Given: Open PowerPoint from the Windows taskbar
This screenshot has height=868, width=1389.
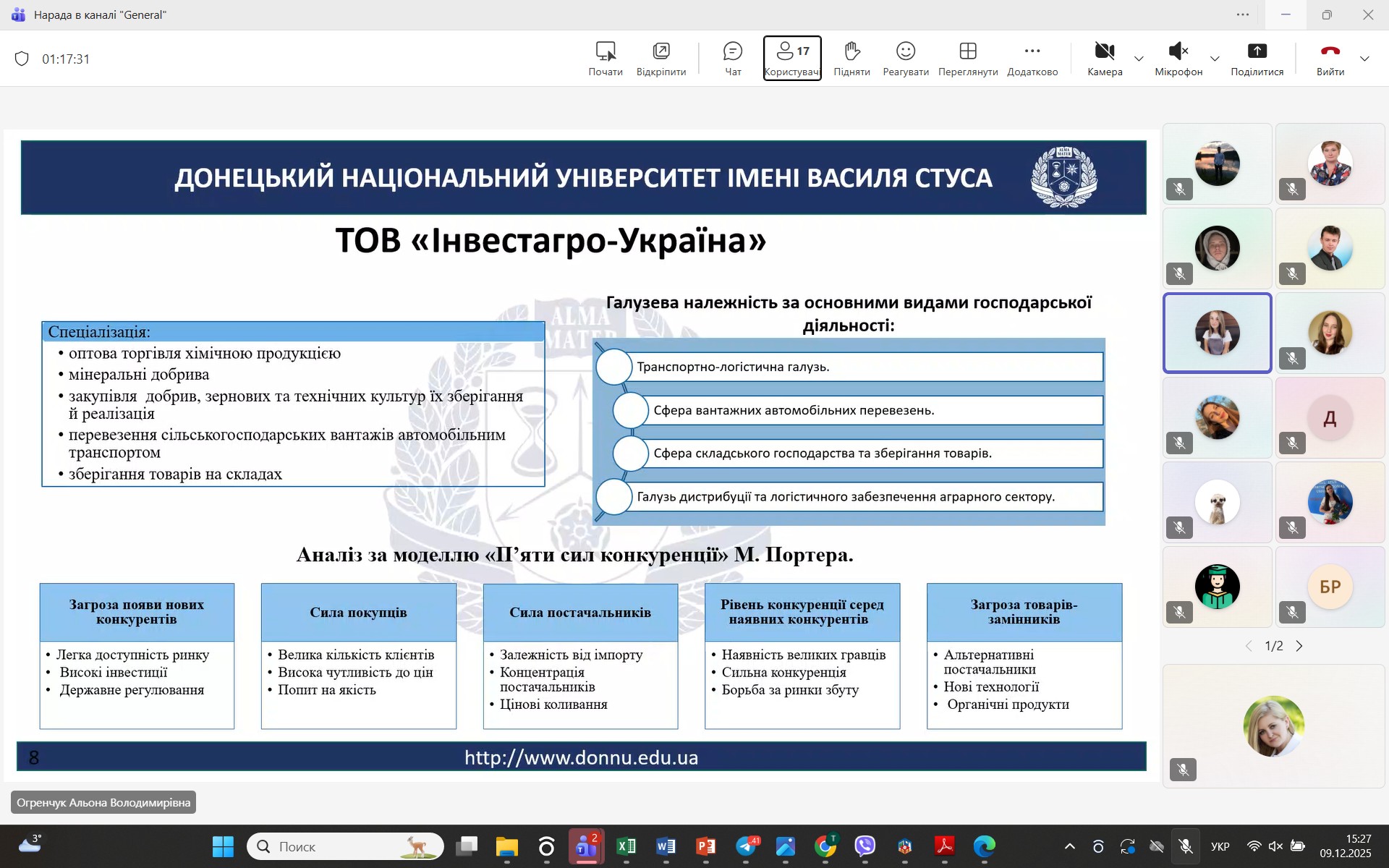Looking at the screenshot, I should point(705,846).
